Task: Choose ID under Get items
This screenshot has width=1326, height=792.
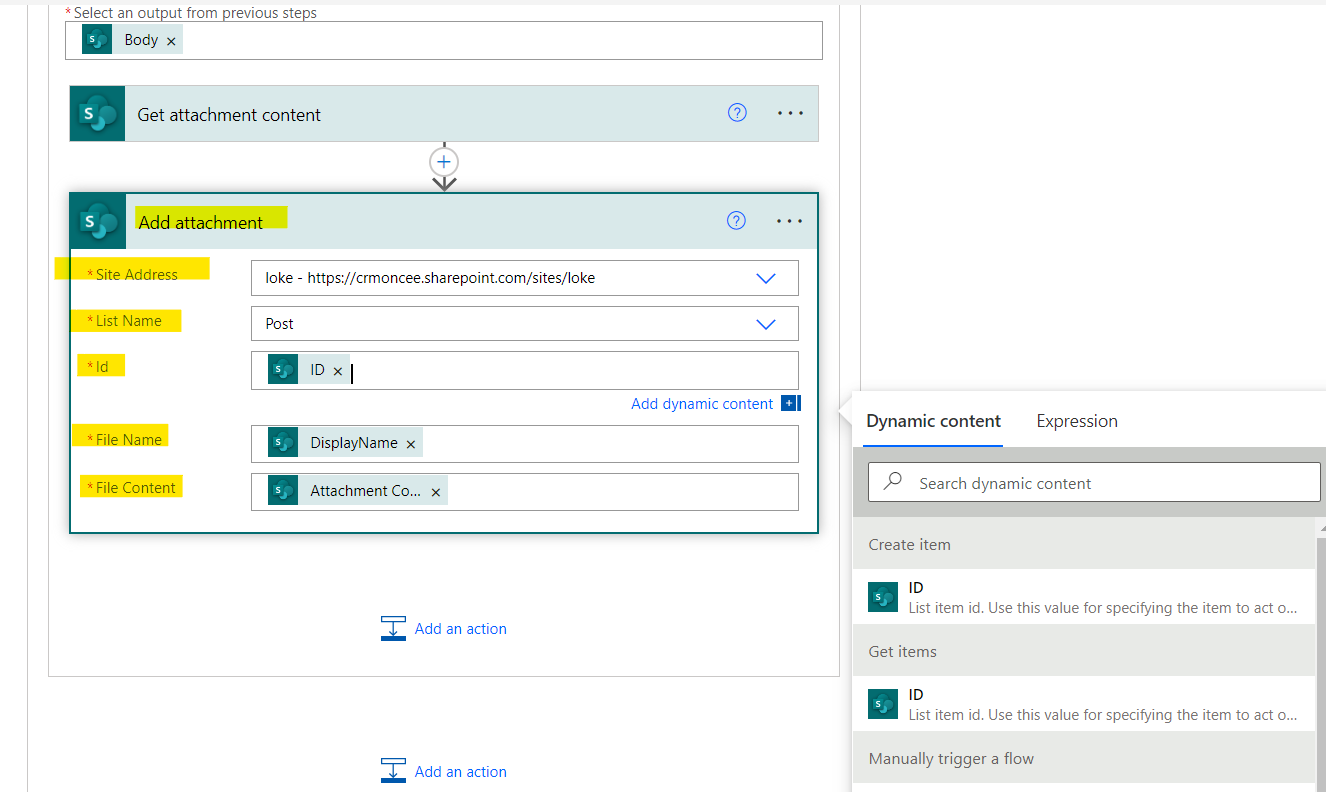Action: (1084, 704)
